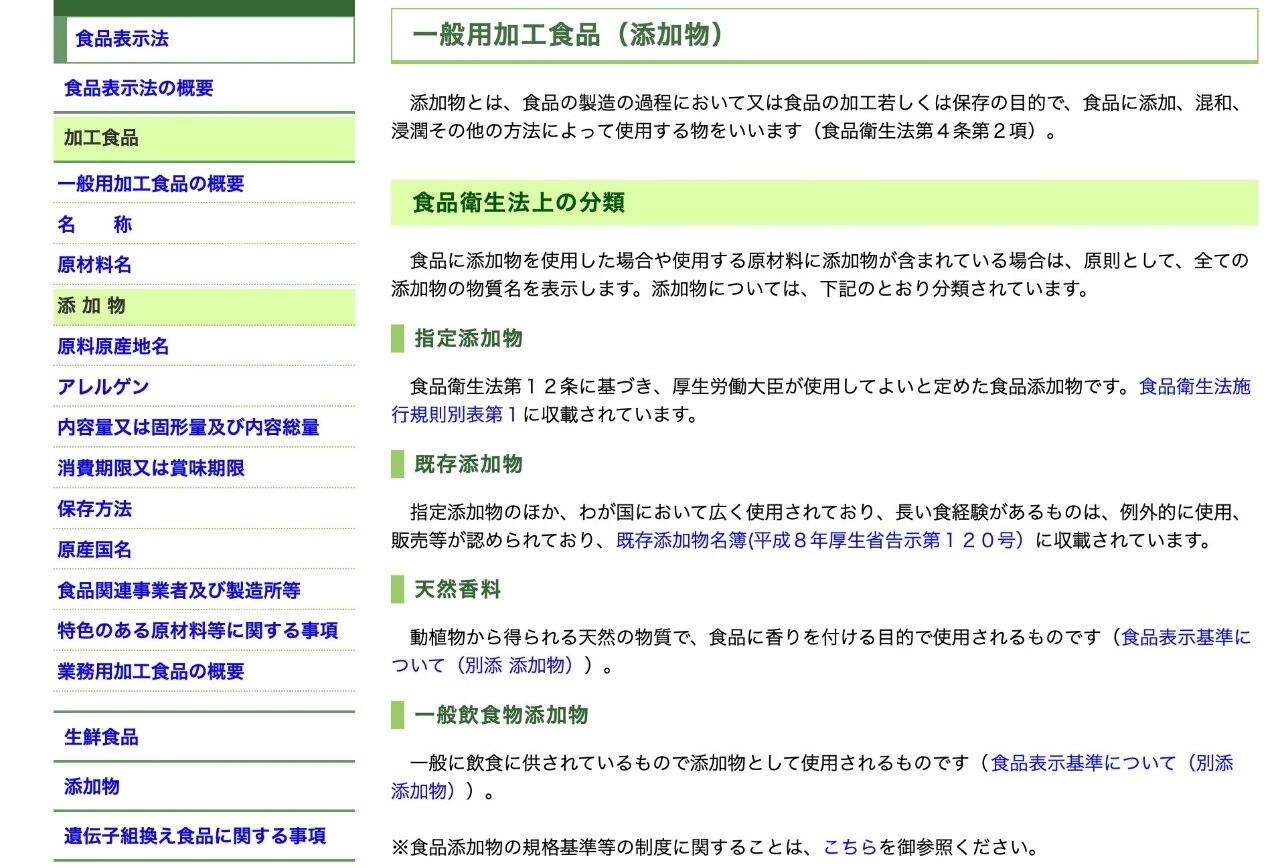
Task: Open 食品関連事業者及び製造所等 link
Action: (x=179, y=590)
